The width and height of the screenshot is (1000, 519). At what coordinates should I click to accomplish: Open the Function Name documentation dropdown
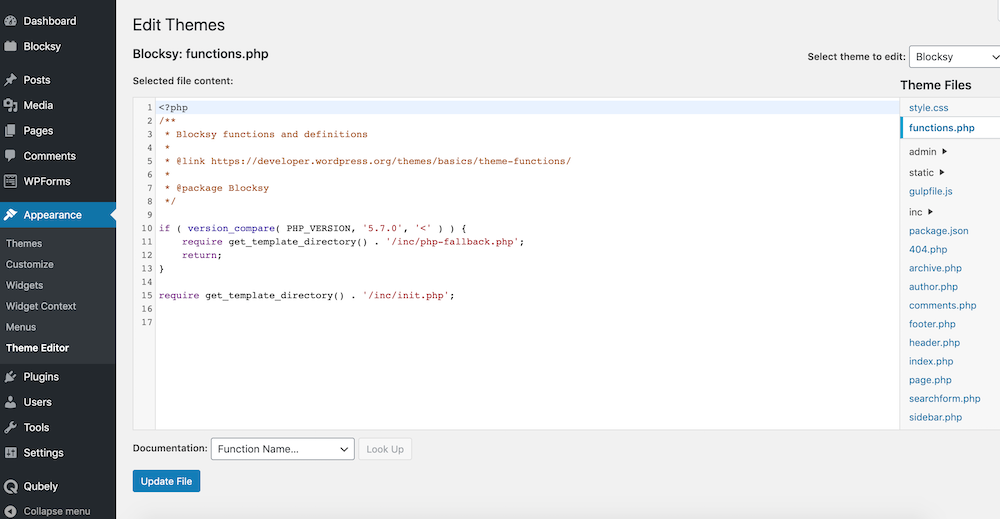(283, 449)
